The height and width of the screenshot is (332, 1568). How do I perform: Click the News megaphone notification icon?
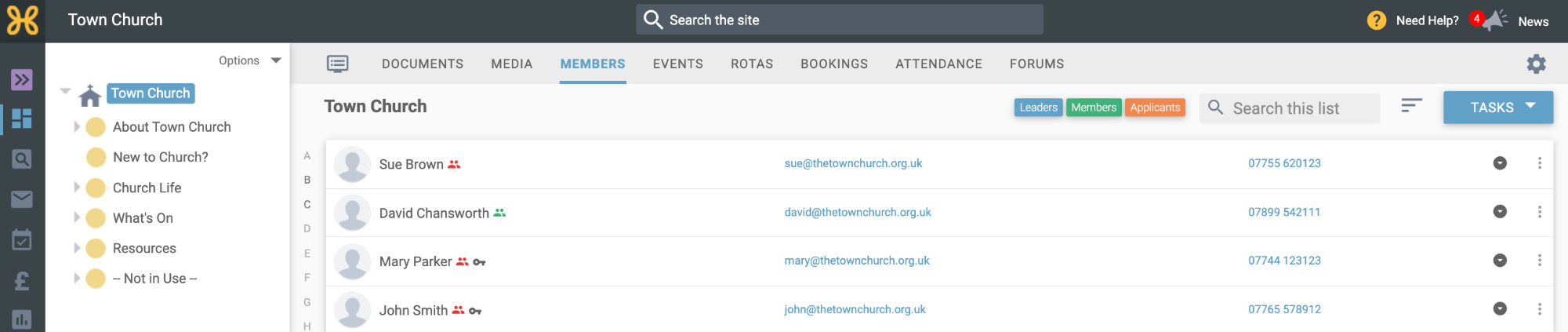[1494, 20]
